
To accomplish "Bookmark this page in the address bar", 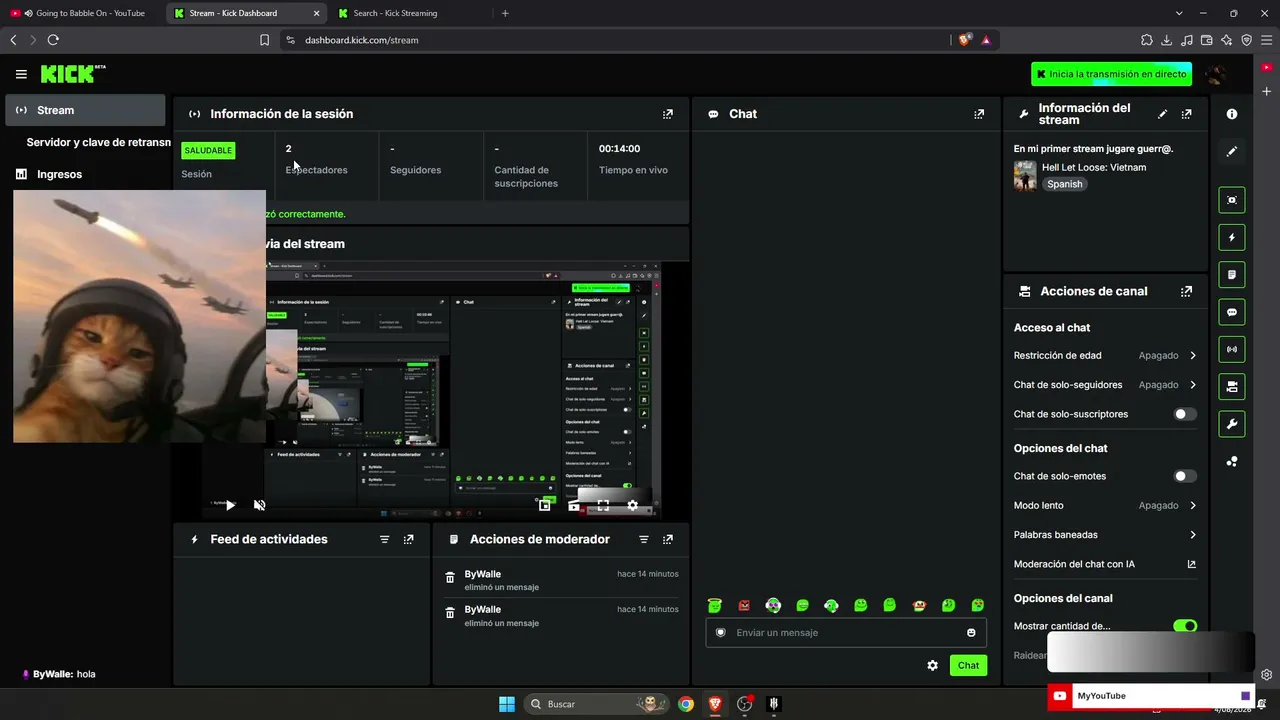I will click(264, 40).
